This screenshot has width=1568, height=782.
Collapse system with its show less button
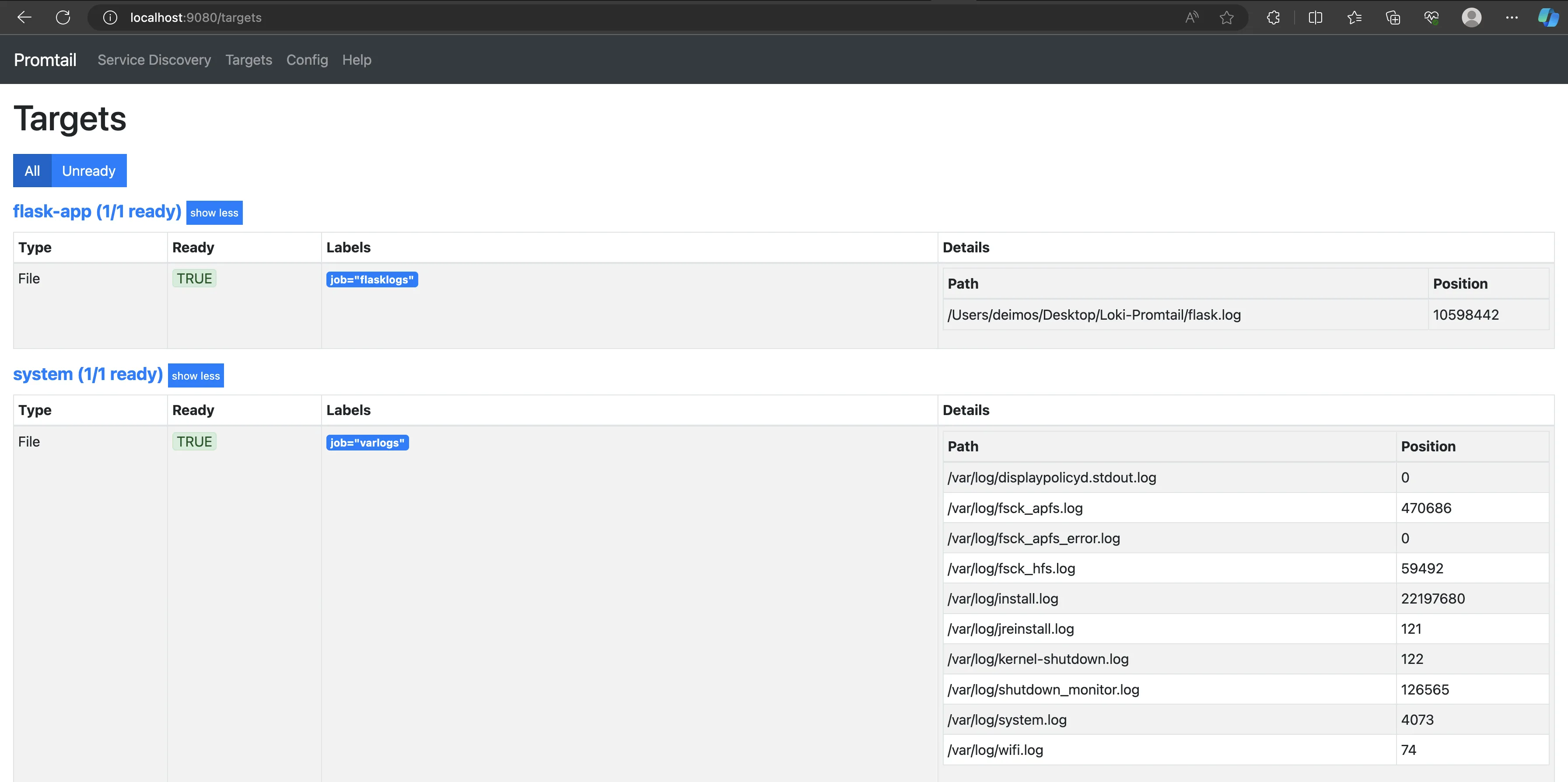[196, 376]
